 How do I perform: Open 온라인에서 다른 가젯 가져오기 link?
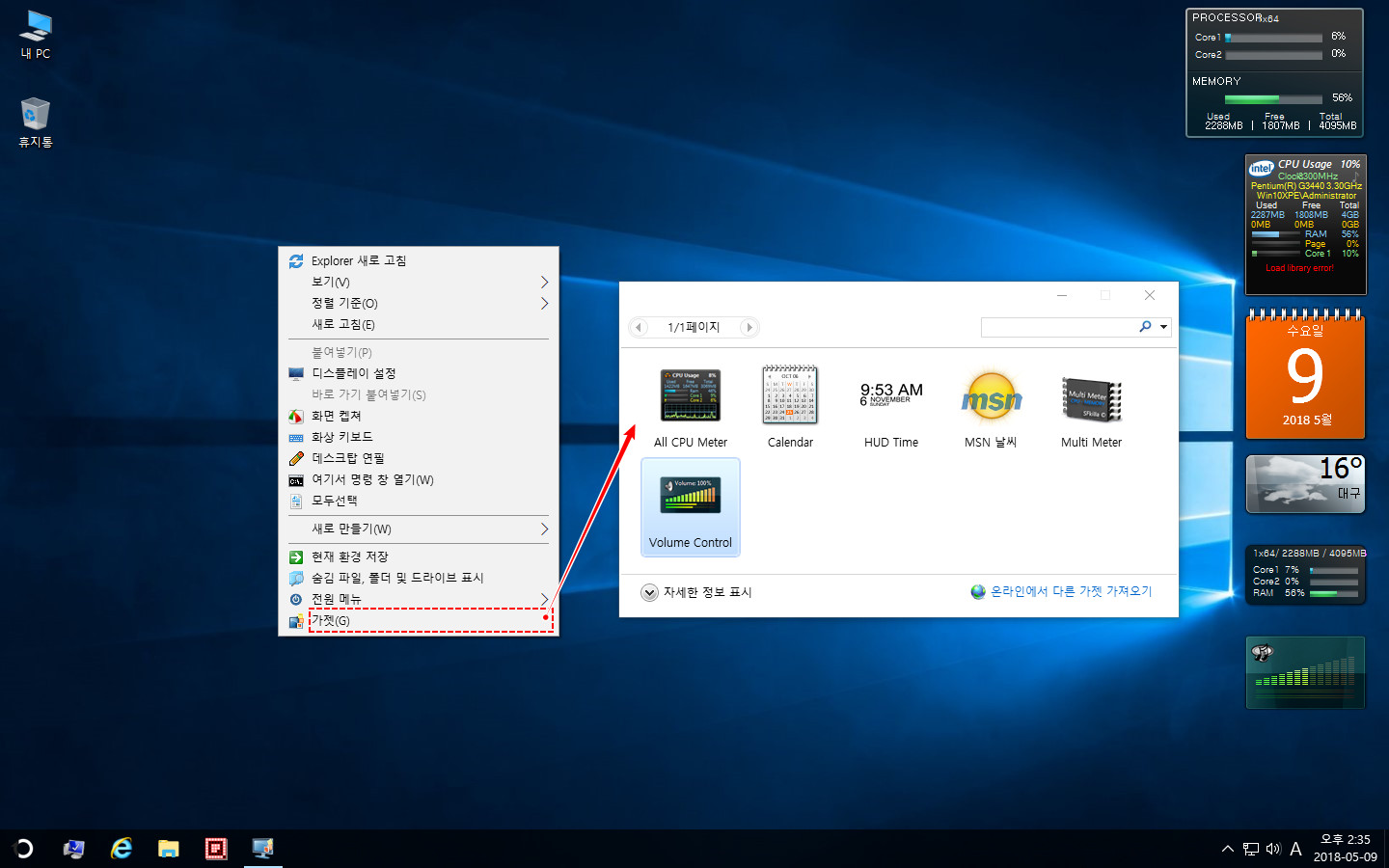coord(1061,591)
